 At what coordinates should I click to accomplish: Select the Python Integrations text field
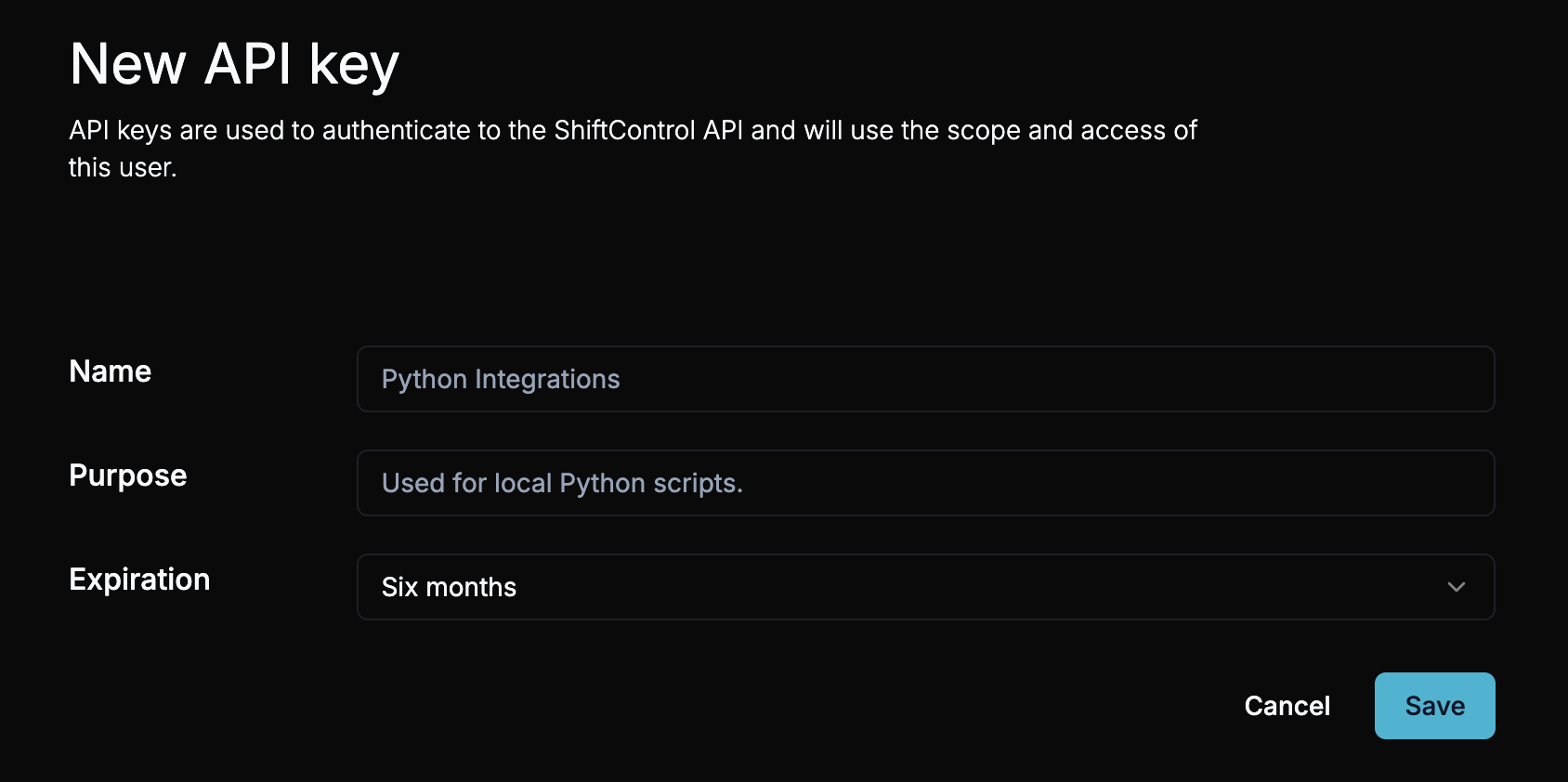tap(926, 379)
